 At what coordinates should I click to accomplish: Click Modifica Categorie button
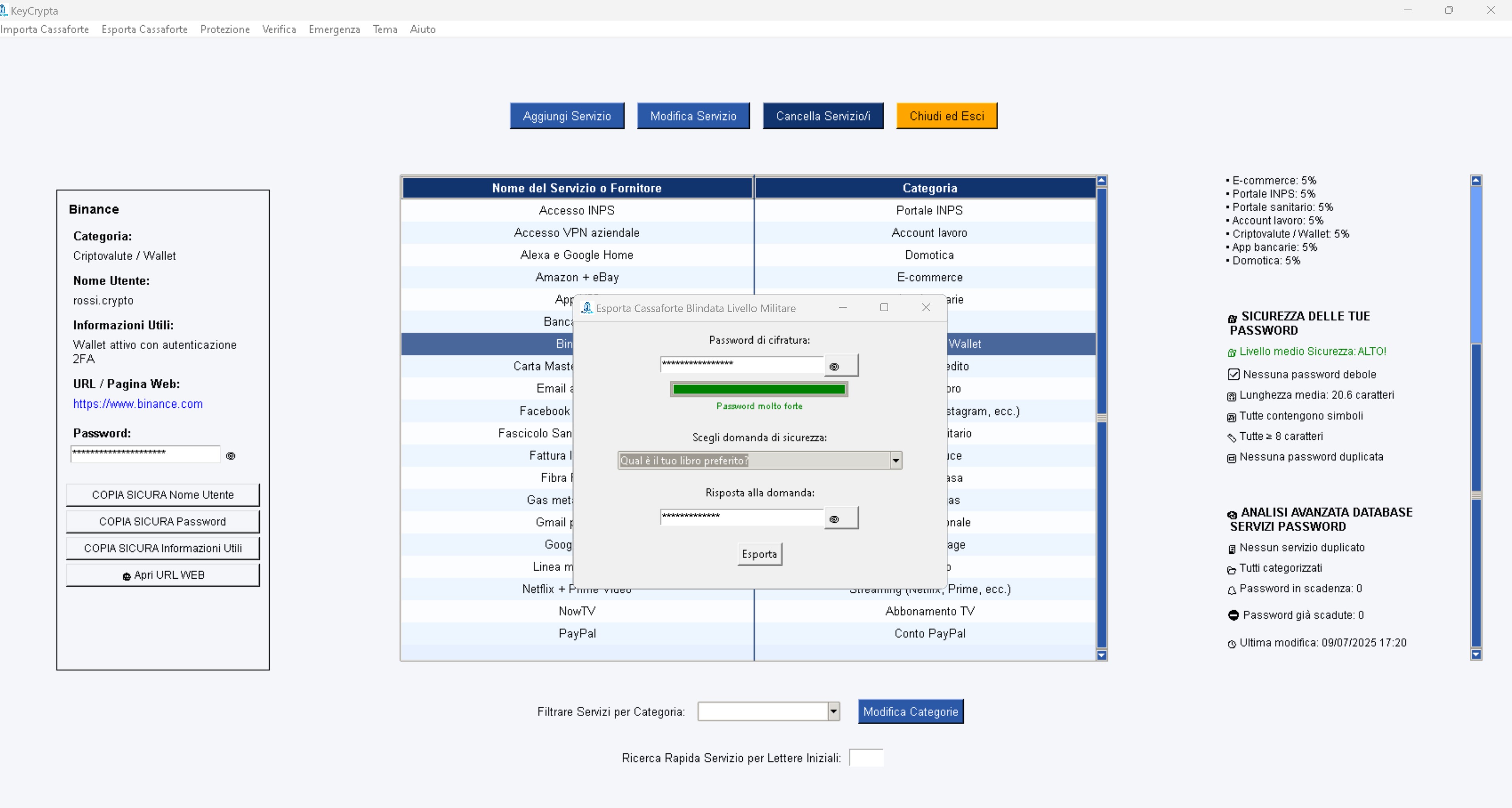click(910, 712)
